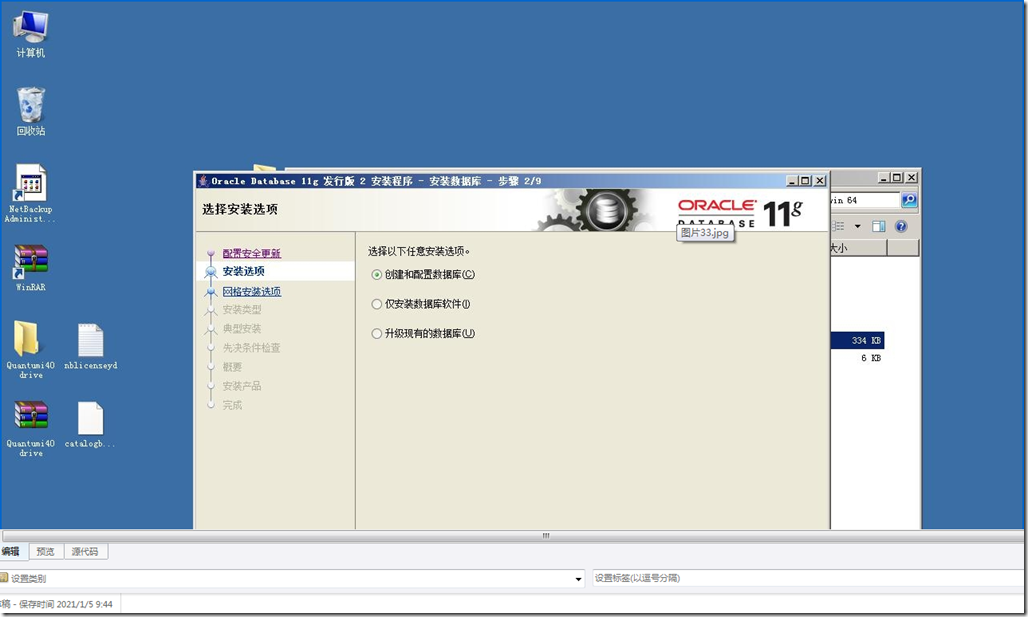The width and height of the screenshot is (1028, 617).
Task: Select the 6 KB file row
Action: coord(858,358)
